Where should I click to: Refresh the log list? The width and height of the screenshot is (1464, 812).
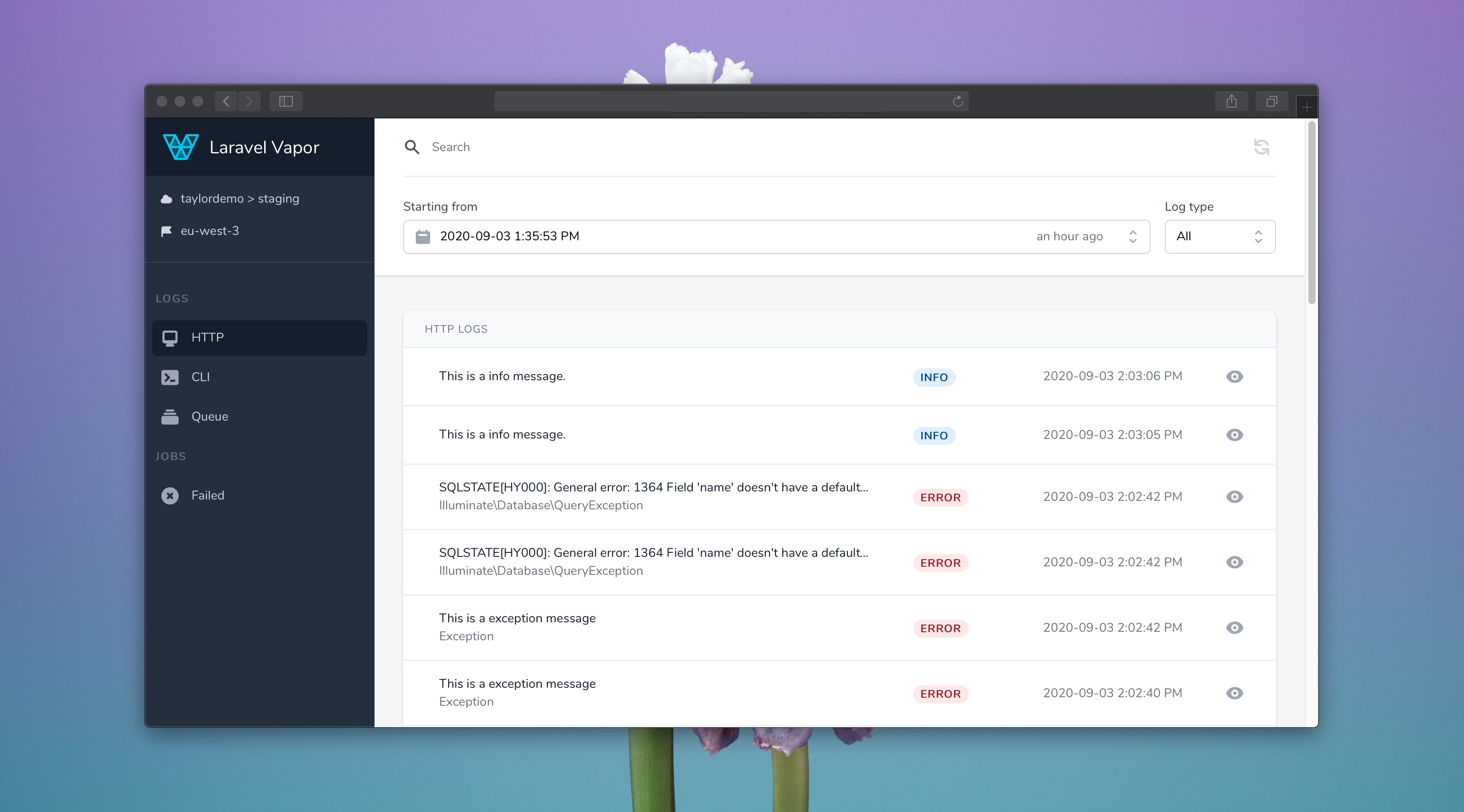coord(1262,147)
